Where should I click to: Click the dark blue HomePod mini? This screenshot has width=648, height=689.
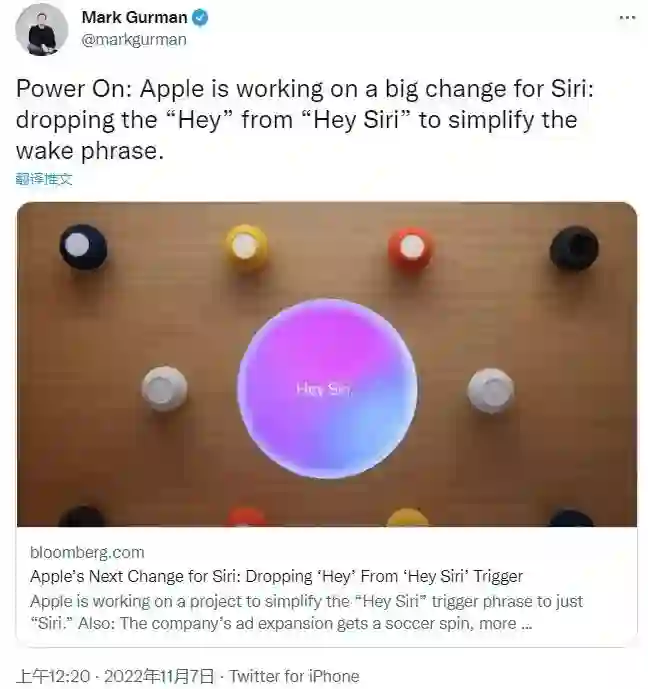pos(83,246)
